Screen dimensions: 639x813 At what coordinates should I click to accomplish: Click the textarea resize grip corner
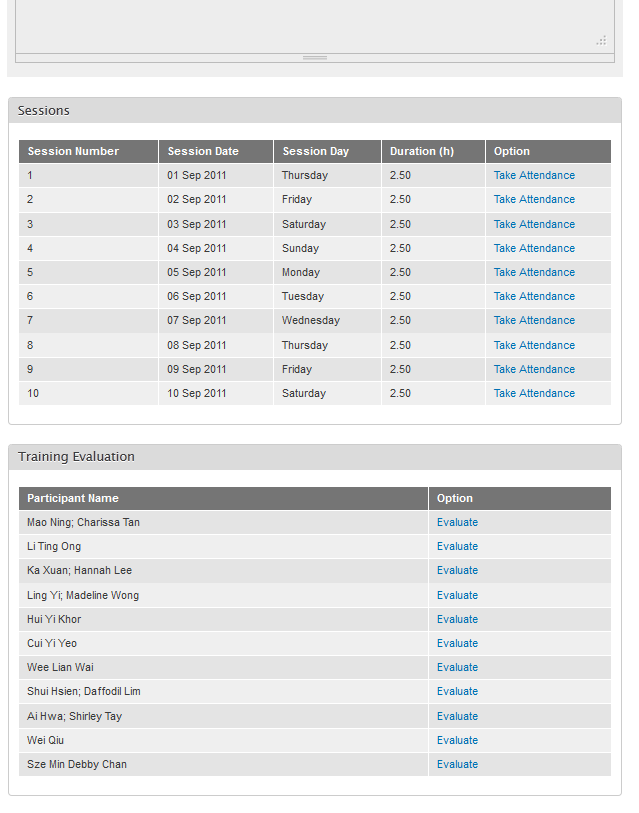pos(601,40)
